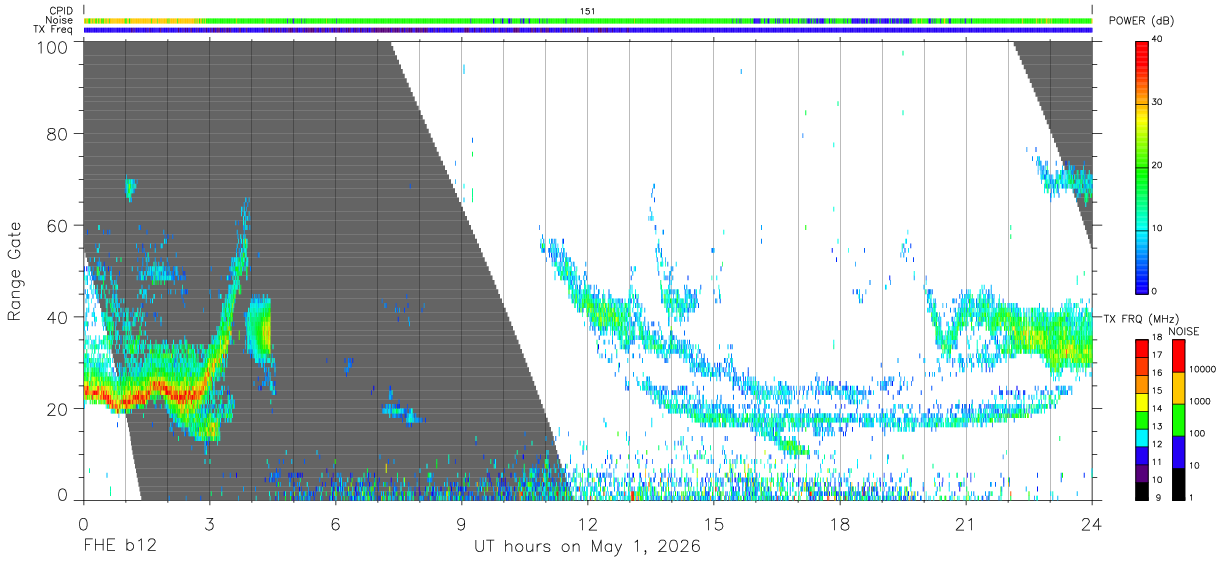
Task: Click the 'FHE b12' station label
Action: (120, 547)
